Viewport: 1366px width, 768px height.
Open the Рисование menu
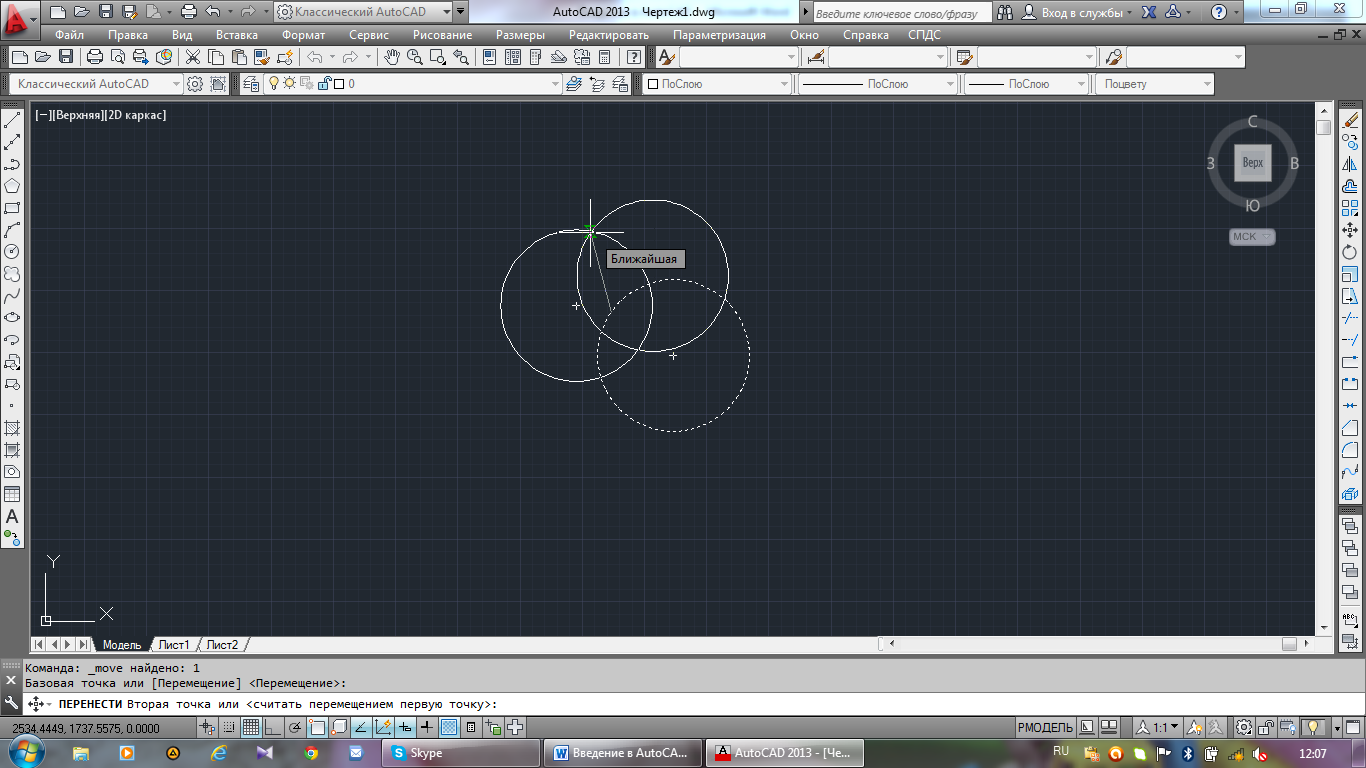pyautogui.click(x=442, y=35)
